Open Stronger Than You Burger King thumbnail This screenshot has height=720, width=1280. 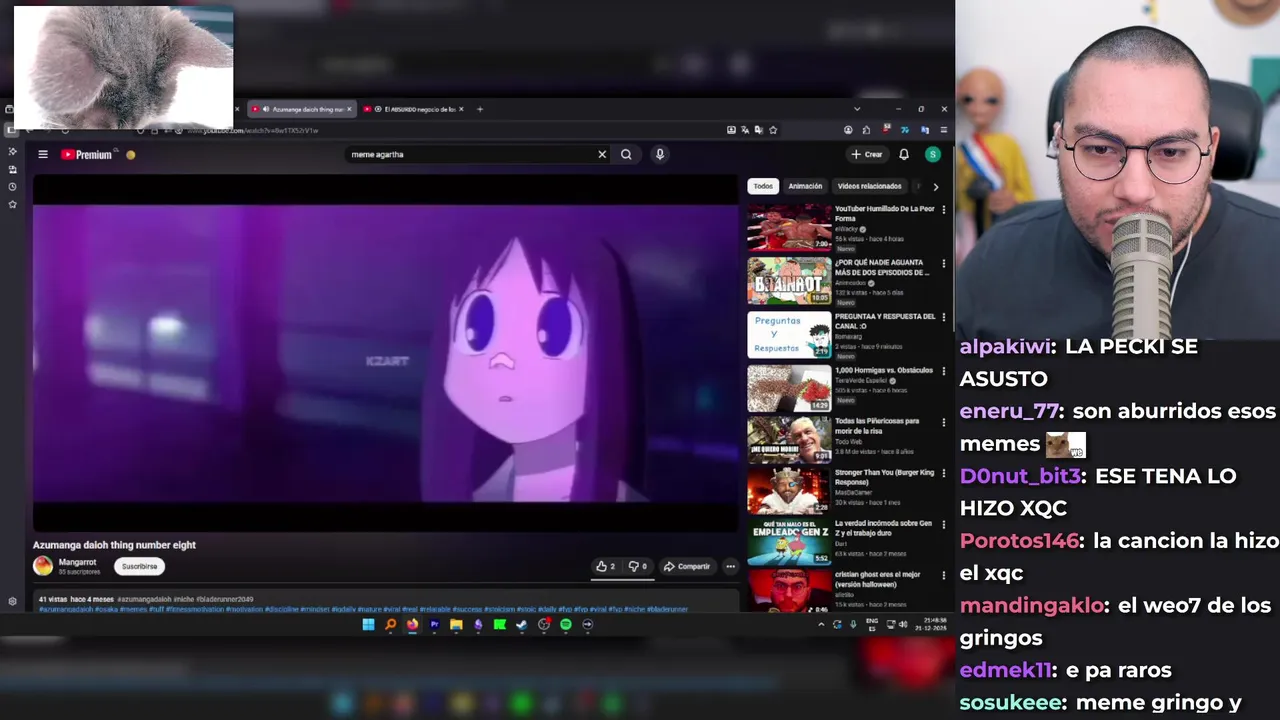(x=789, y=491)
